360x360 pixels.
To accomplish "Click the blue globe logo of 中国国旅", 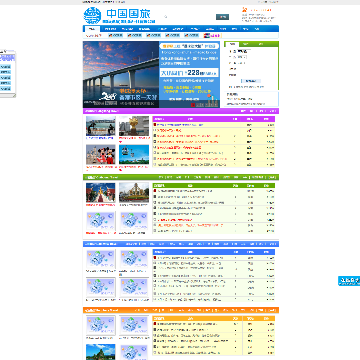I will point(92,15).
